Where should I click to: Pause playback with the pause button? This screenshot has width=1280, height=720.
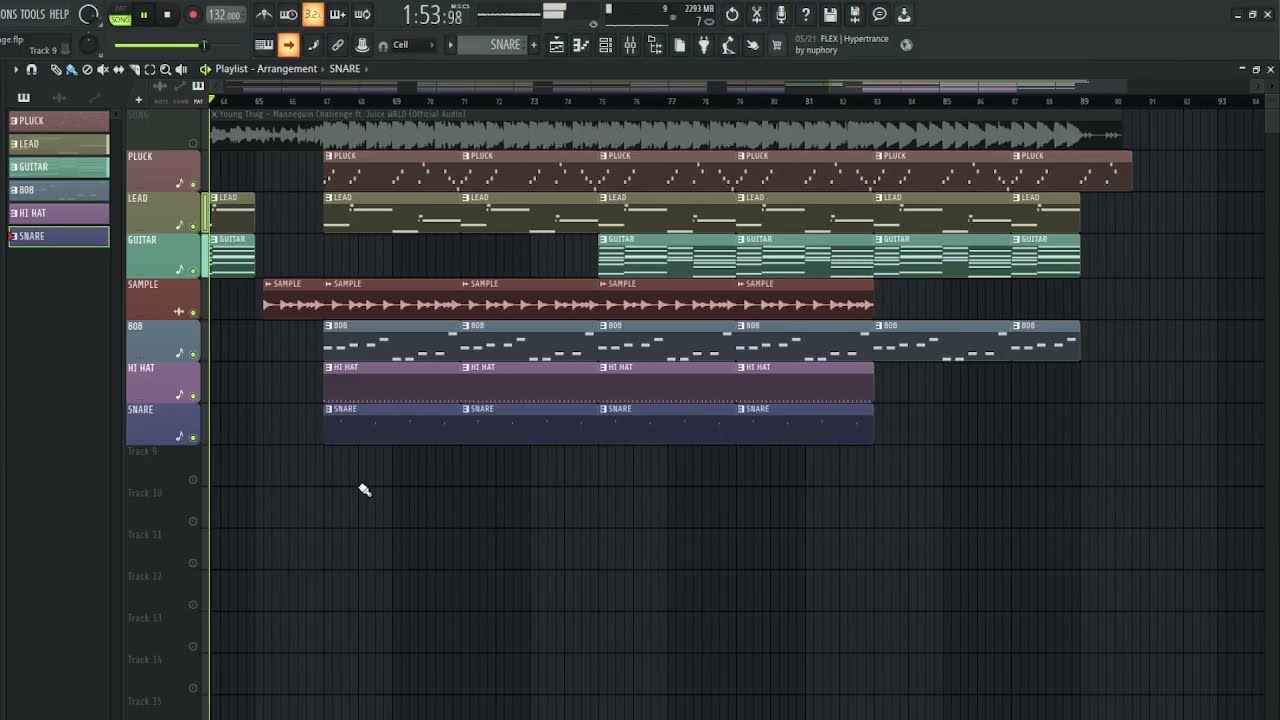pyautogui.click(x=144, y=15)
